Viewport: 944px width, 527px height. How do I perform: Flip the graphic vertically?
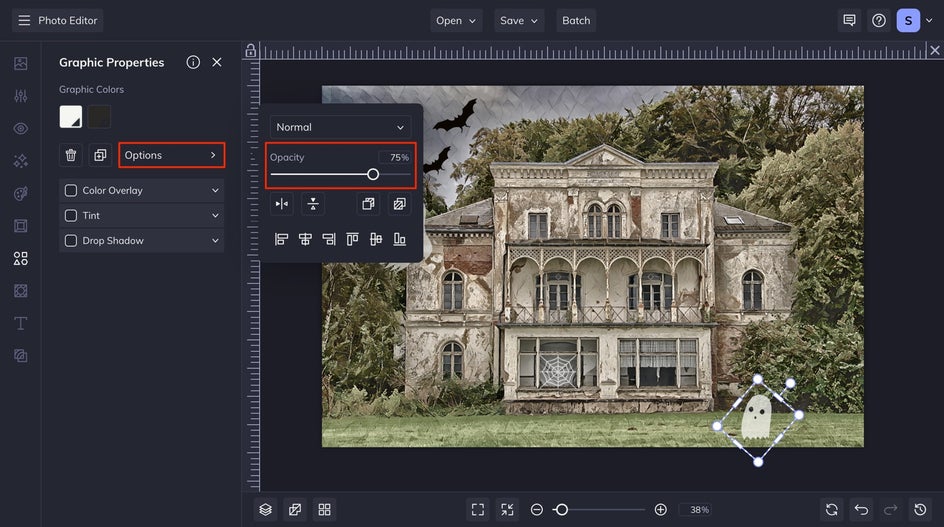313,204
